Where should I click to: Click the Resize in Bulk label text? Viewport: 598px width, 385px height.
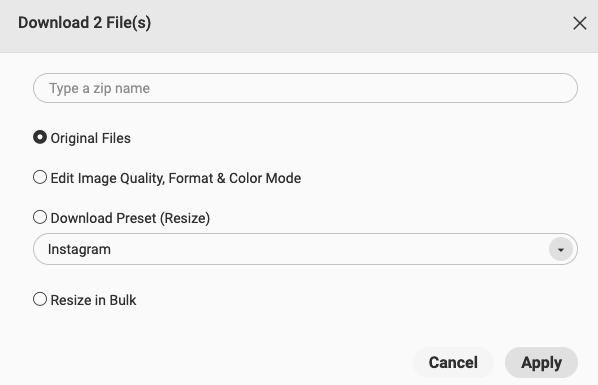93,300
